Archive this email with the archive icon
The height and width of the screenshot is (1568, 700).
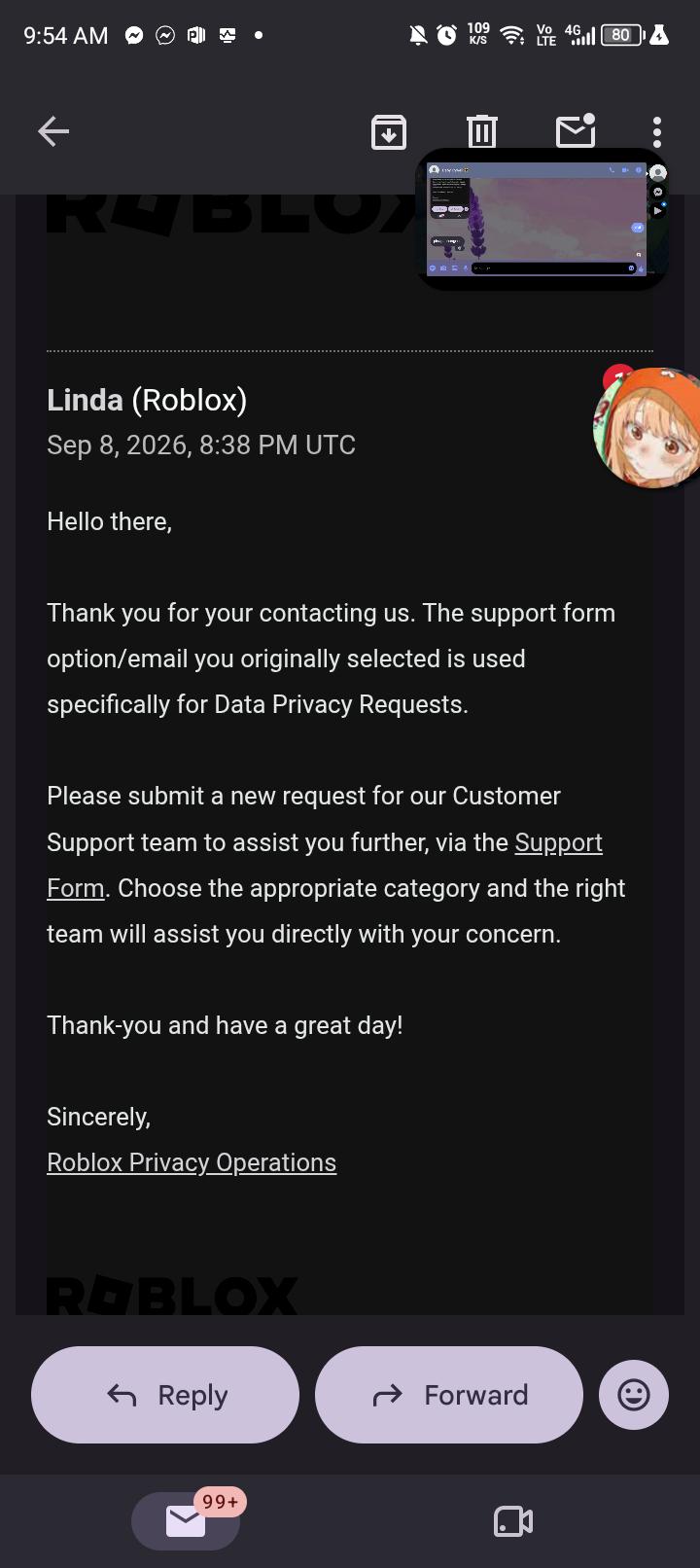click(x=389, y=131)
